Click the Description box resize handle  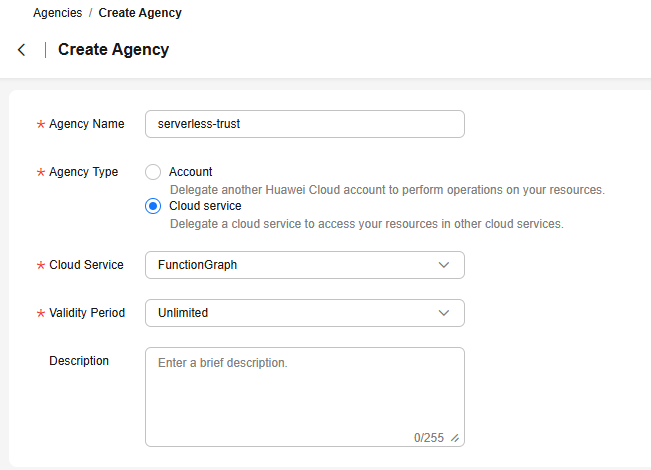(x=456, y=438)
